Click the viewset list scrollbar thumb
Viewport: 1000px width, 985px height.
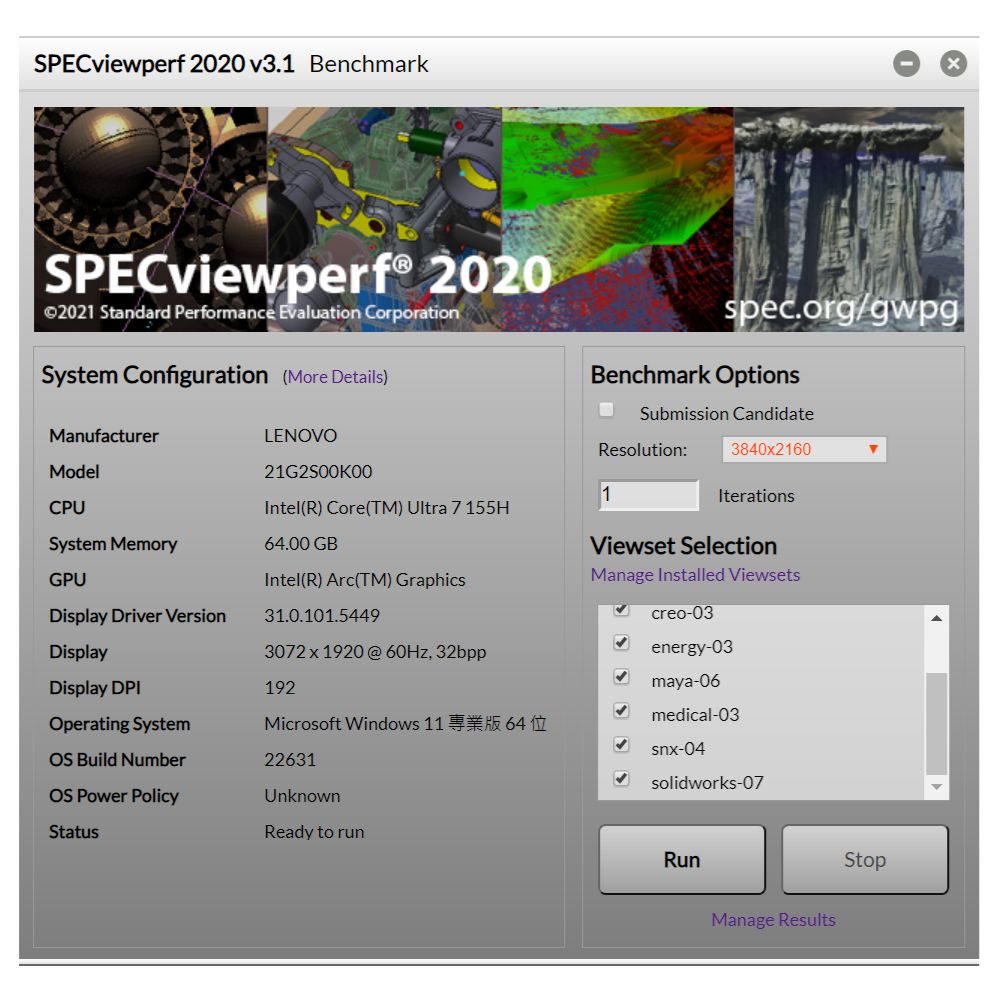[x=936, y=724]
